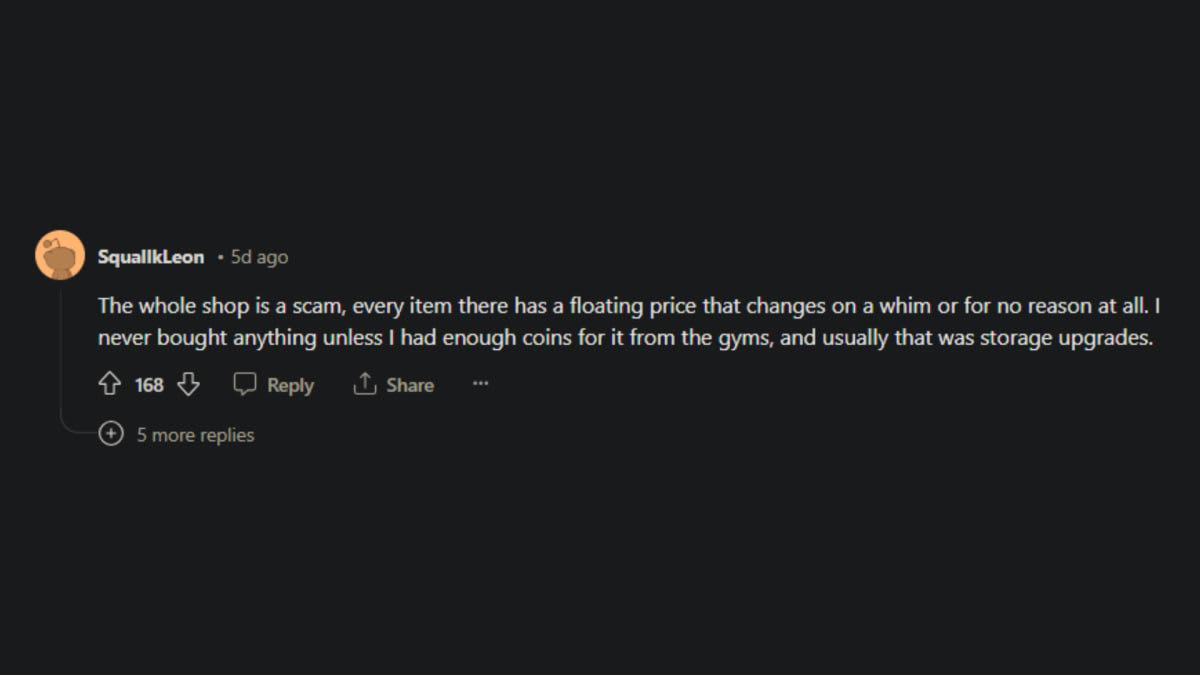Screen dimensions: 1200x675
Task: Click SquallkLeon's orange Snoo avatar
Action: 59,255
